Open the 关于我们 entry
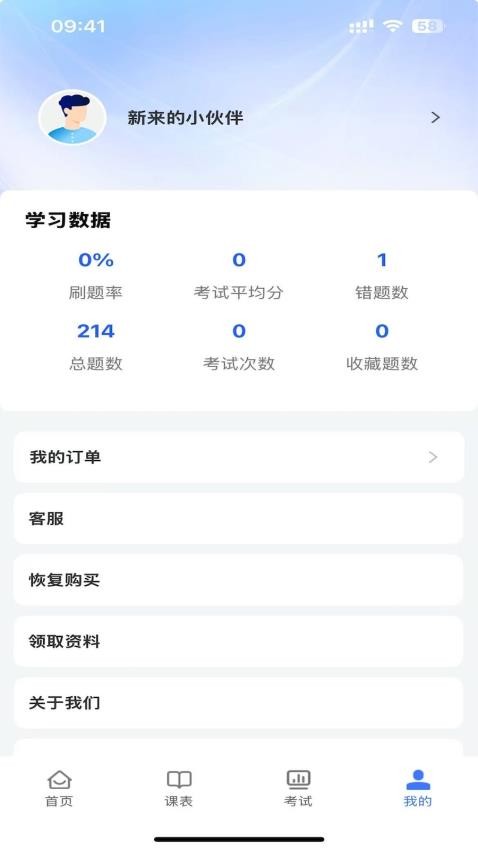The height and width of the screenshot is (850, 478). click(238, 703)
